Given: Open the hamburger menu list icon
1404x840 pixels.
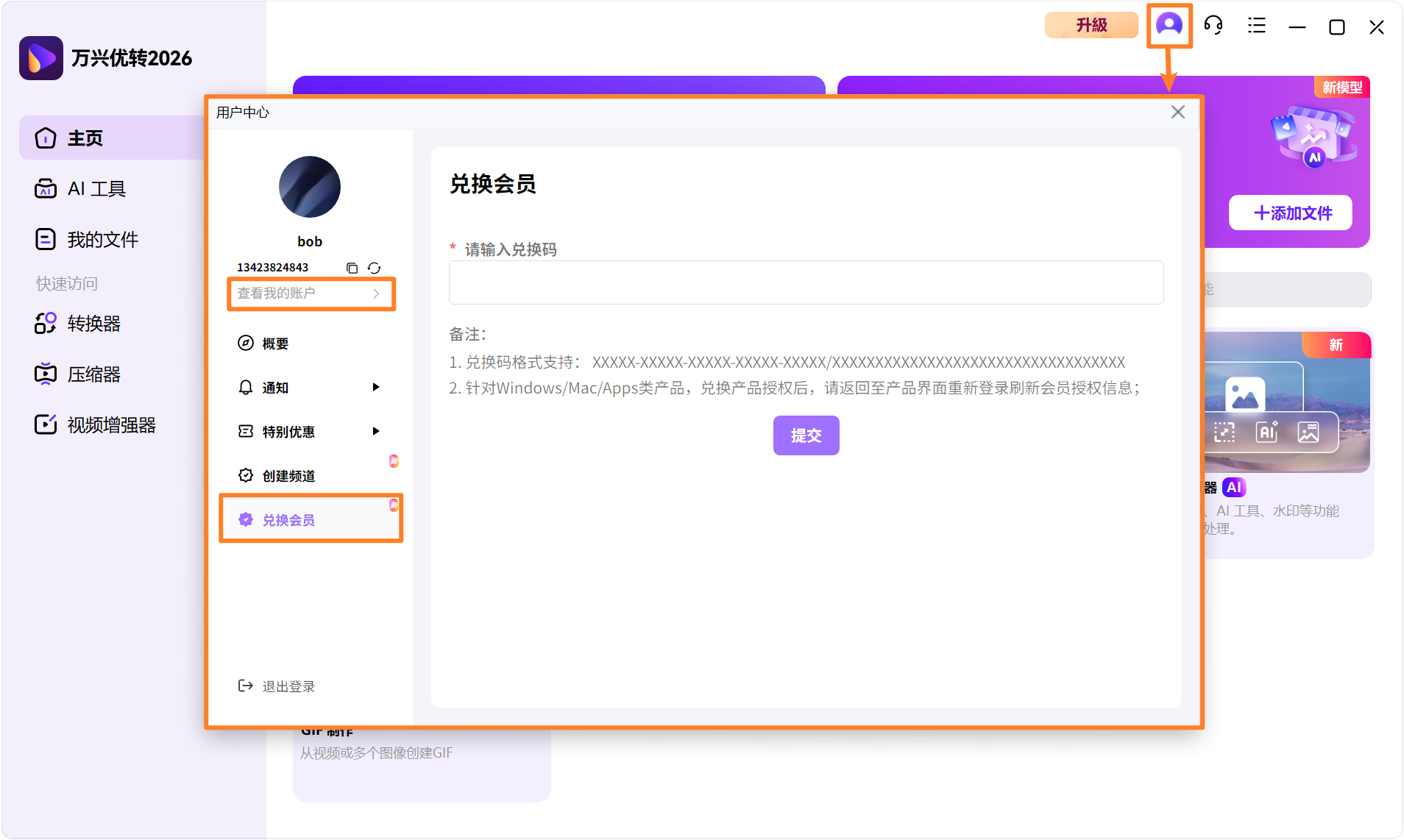Looking at the screenshot, I should pos(1256,25).
